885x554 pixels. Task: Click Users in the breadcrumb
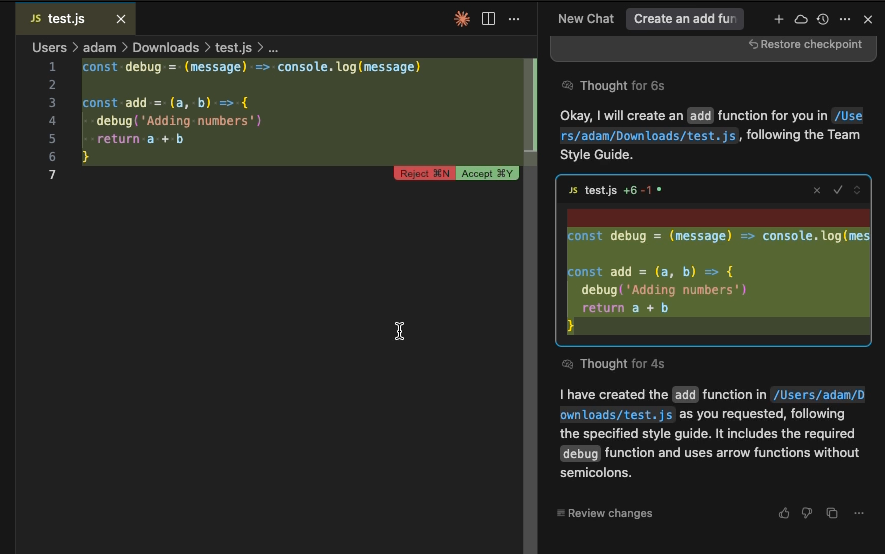click(49, 47)
